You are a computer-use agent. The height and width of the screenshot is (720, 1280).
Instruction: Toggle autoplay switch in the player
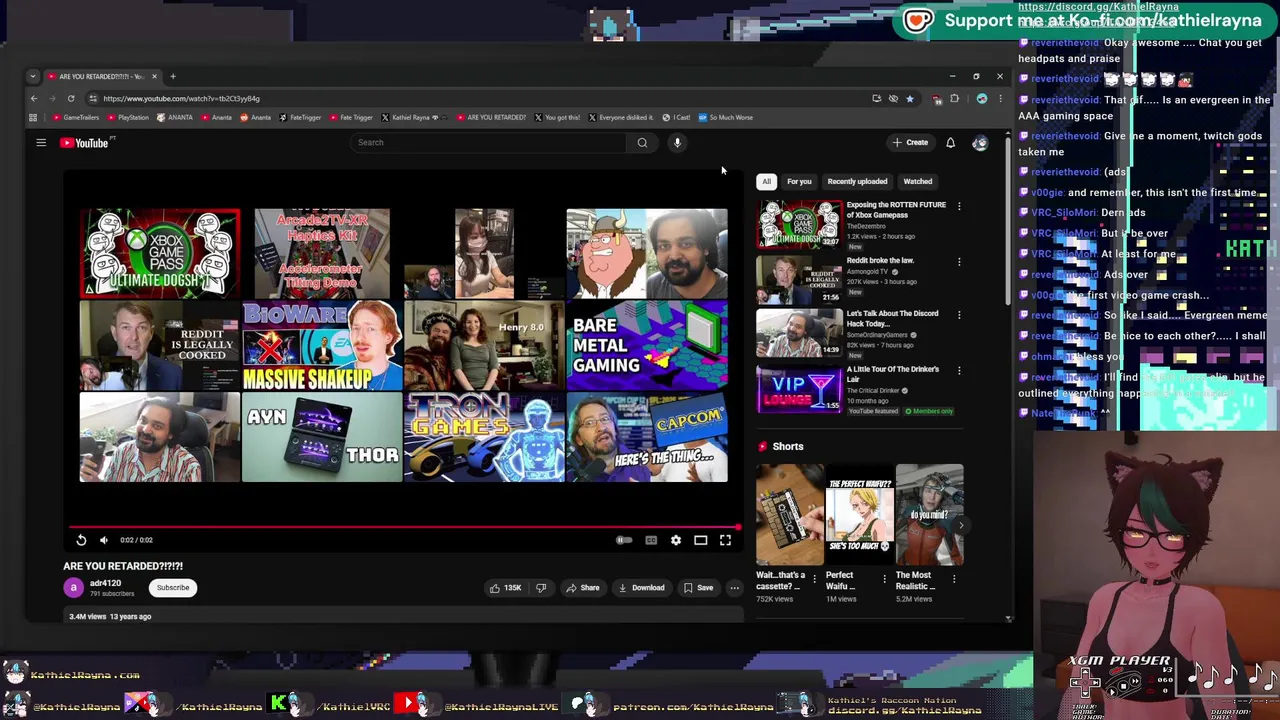(624, 540)
